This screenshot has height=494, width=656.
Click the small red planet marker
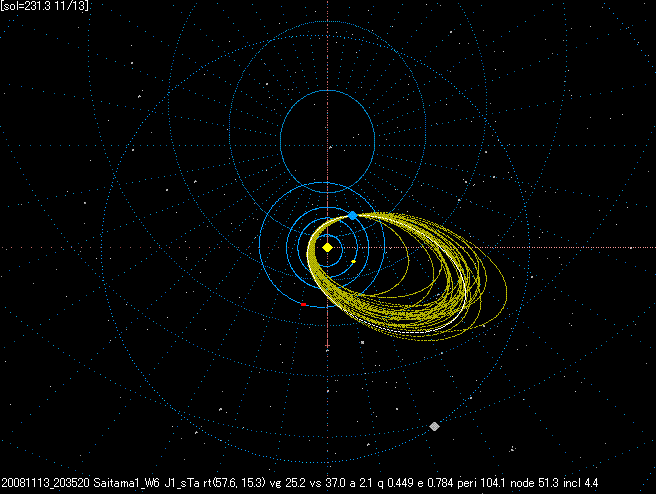coord(303,305)
